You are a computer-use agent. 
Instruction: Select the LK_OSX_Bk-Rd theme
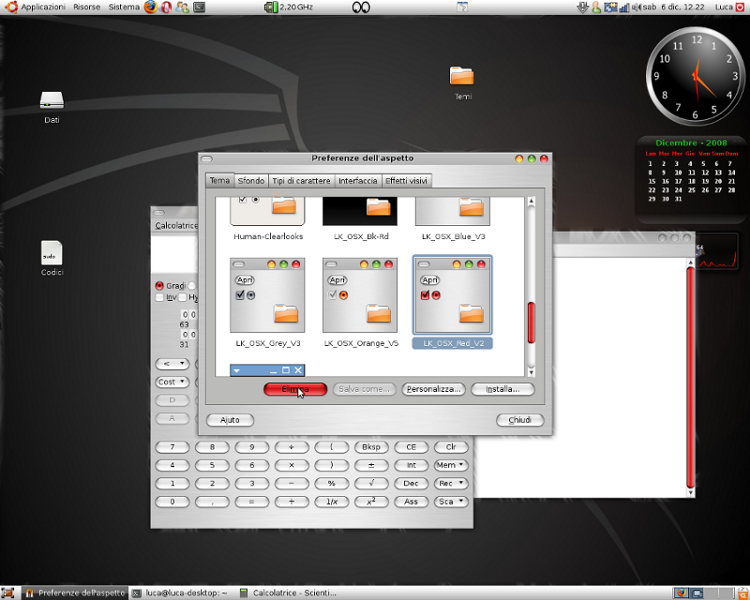point(360,219)
